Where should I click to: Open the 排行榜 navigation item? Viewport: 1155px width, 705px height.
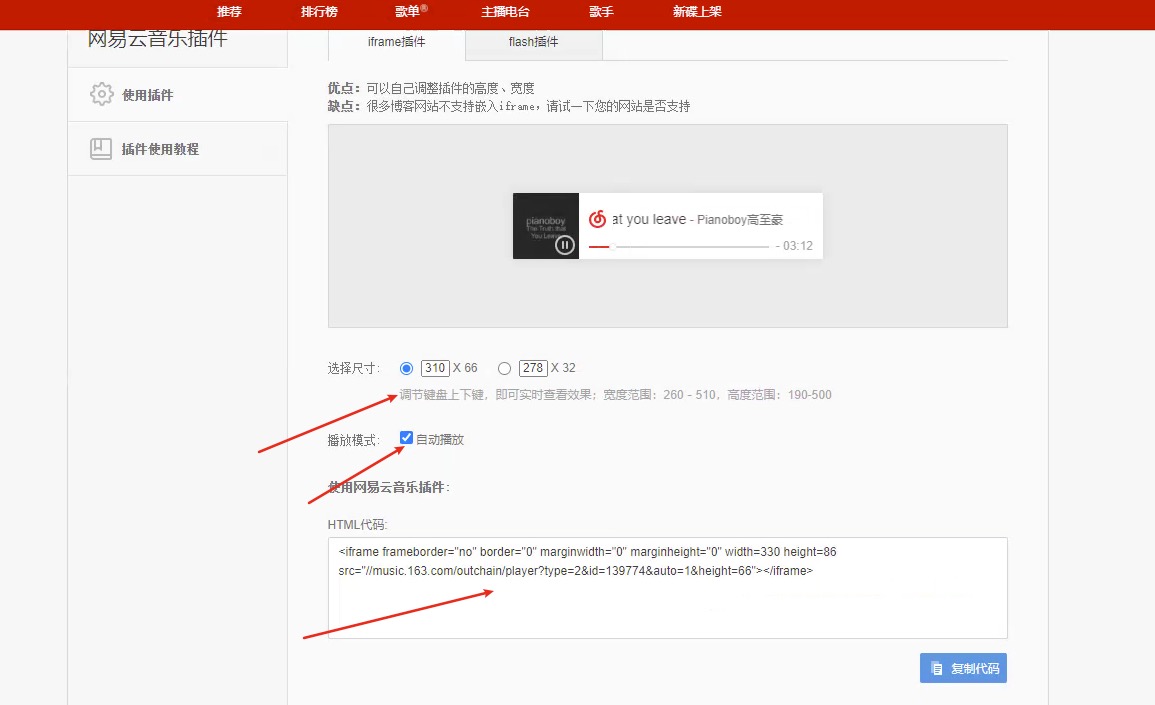click(x=319, y=12)
